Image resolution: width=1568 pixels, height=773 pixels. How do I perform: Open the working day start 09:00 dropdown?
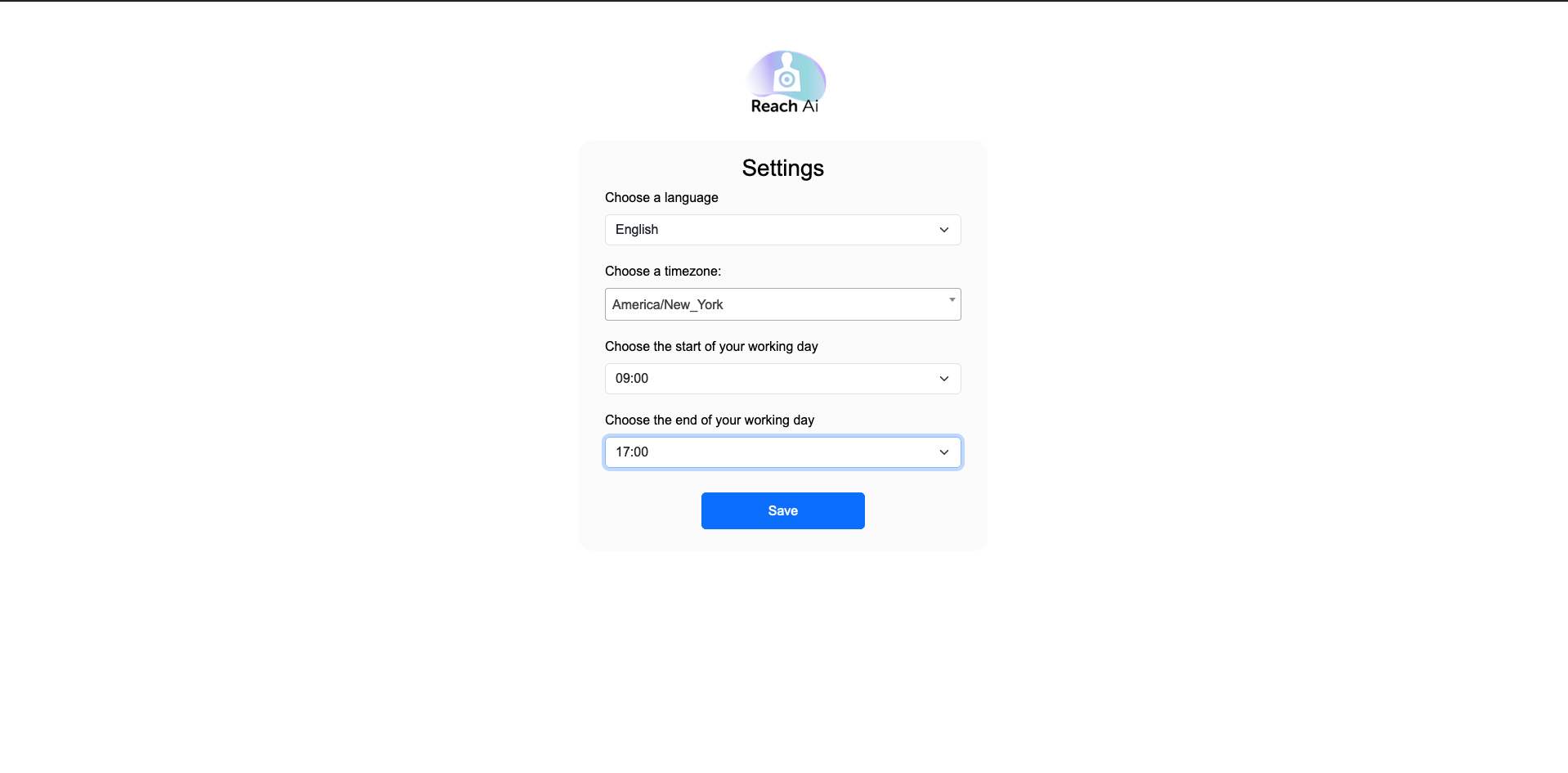(x=782, y=379)
